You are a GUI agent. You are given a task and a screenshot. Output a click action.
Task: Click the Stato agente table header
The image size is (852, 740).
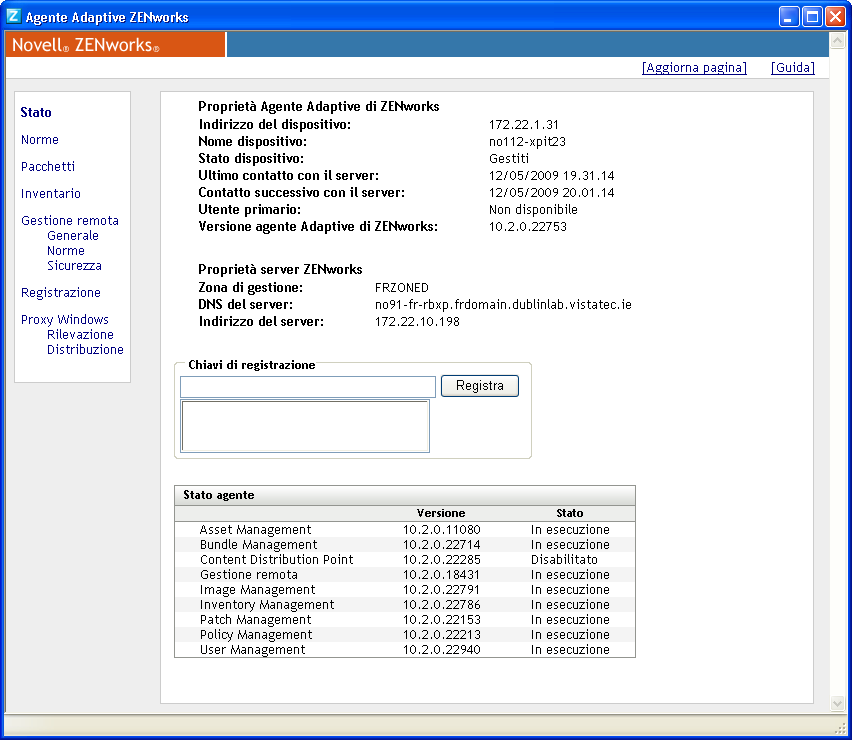(405, 495)
